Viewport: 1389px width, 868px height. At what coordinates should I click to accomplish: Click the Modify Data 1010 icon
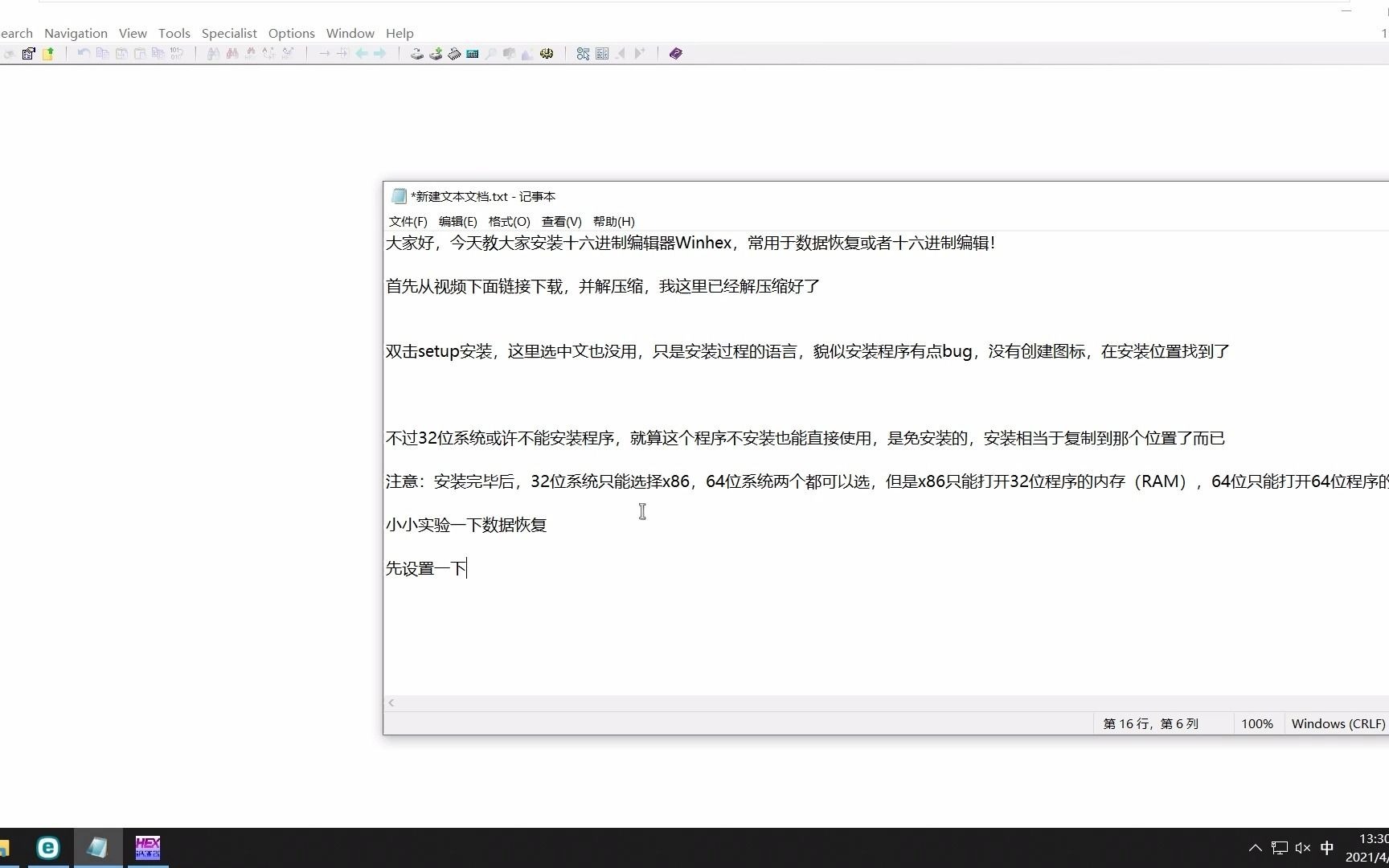click(x=177, y=54)
